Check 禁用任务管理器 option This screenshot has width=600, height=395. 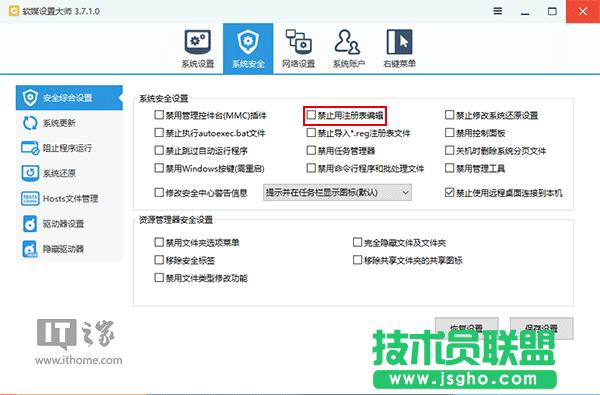click(x=311, y=150)
